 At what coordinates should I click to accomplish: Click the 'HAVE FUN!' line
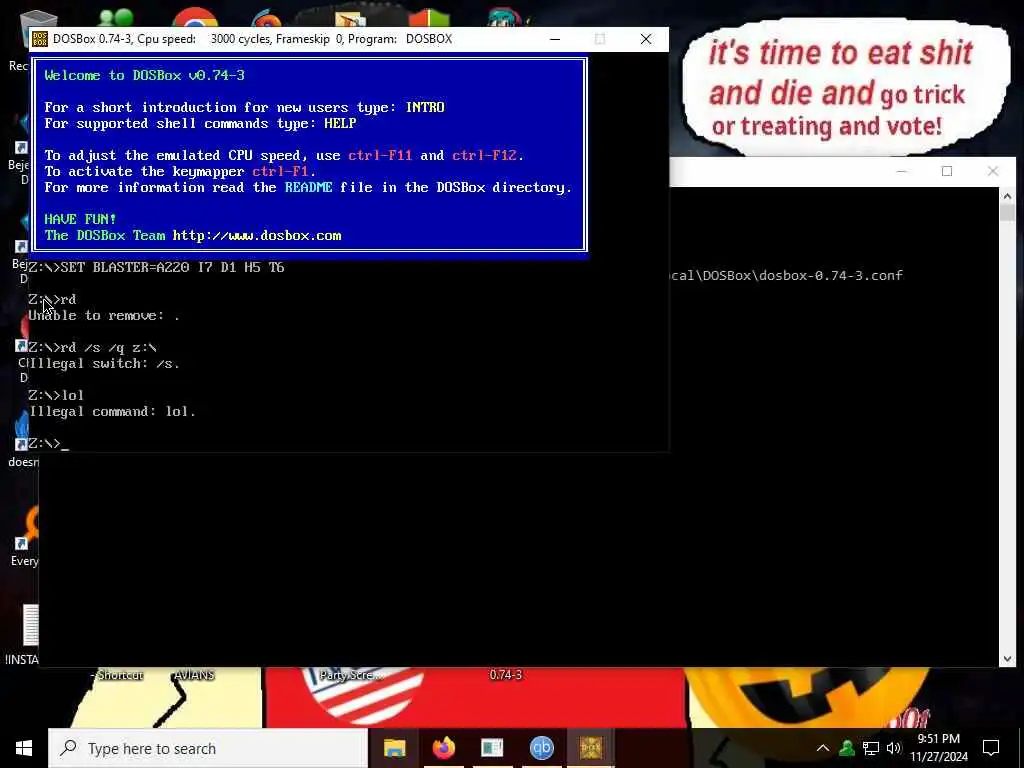[x=80, y=219]
